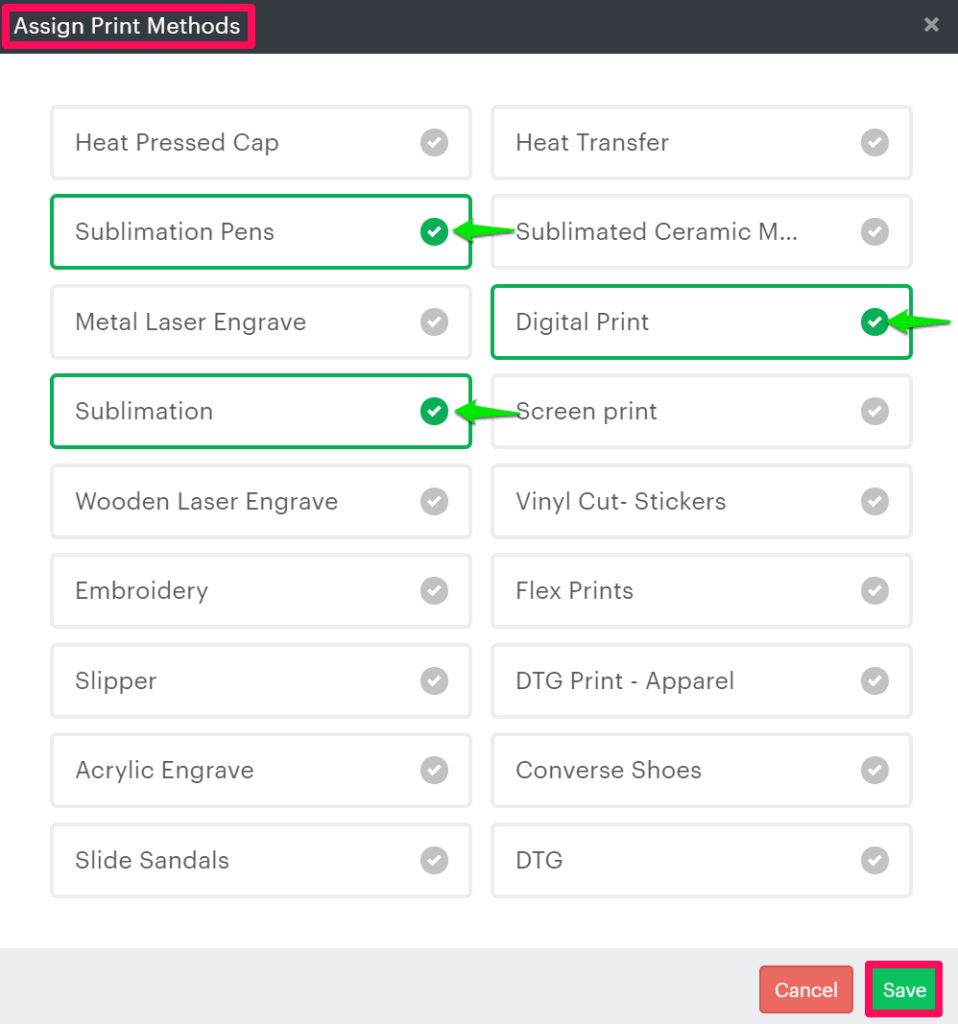The width and height of the screenshot is (958, 1024).
Task: Close the Assign Print Methods dialog
Action: coord(931,25)
